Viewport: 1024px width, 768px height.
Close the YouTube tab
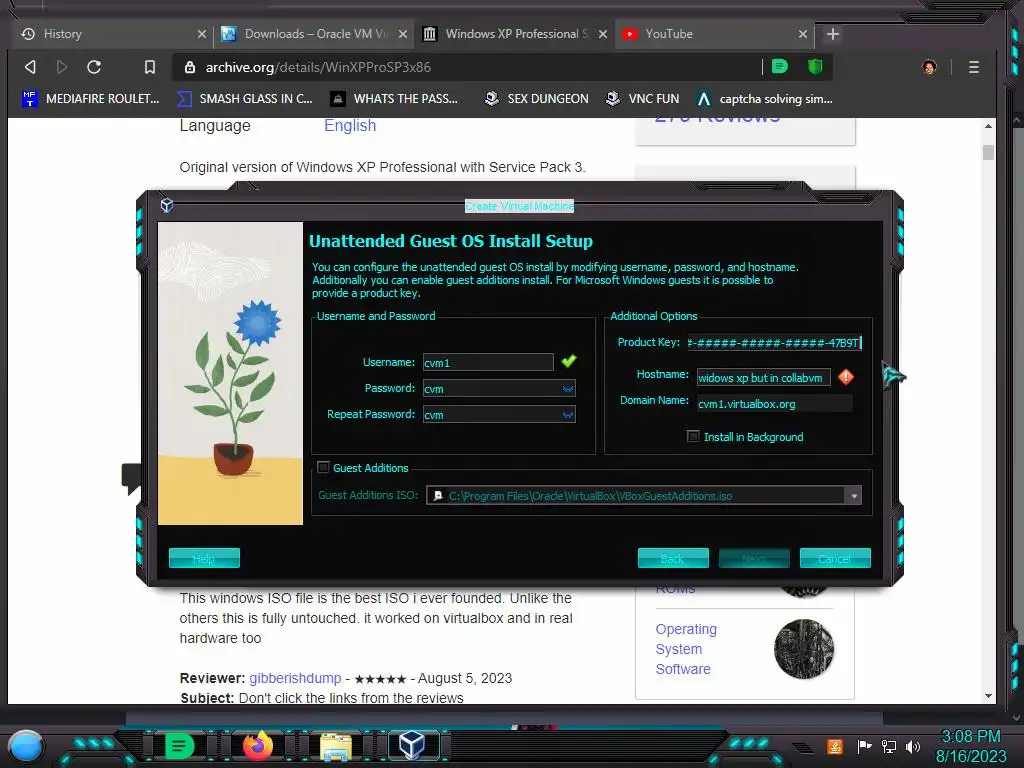point(803,34)
